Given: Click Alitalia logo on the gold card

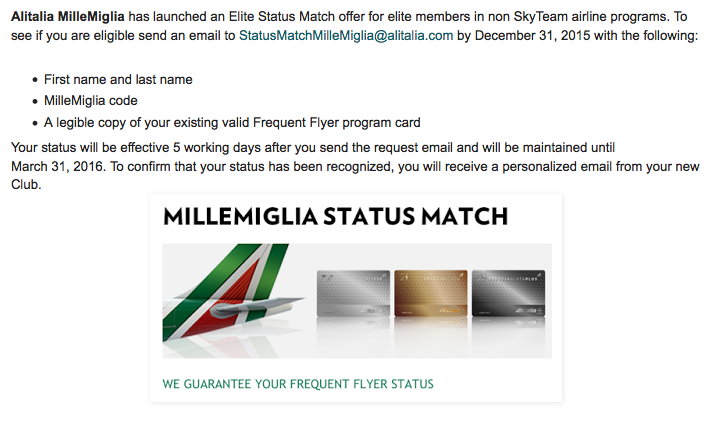Looking at the screenshot, I should (450, 312).
